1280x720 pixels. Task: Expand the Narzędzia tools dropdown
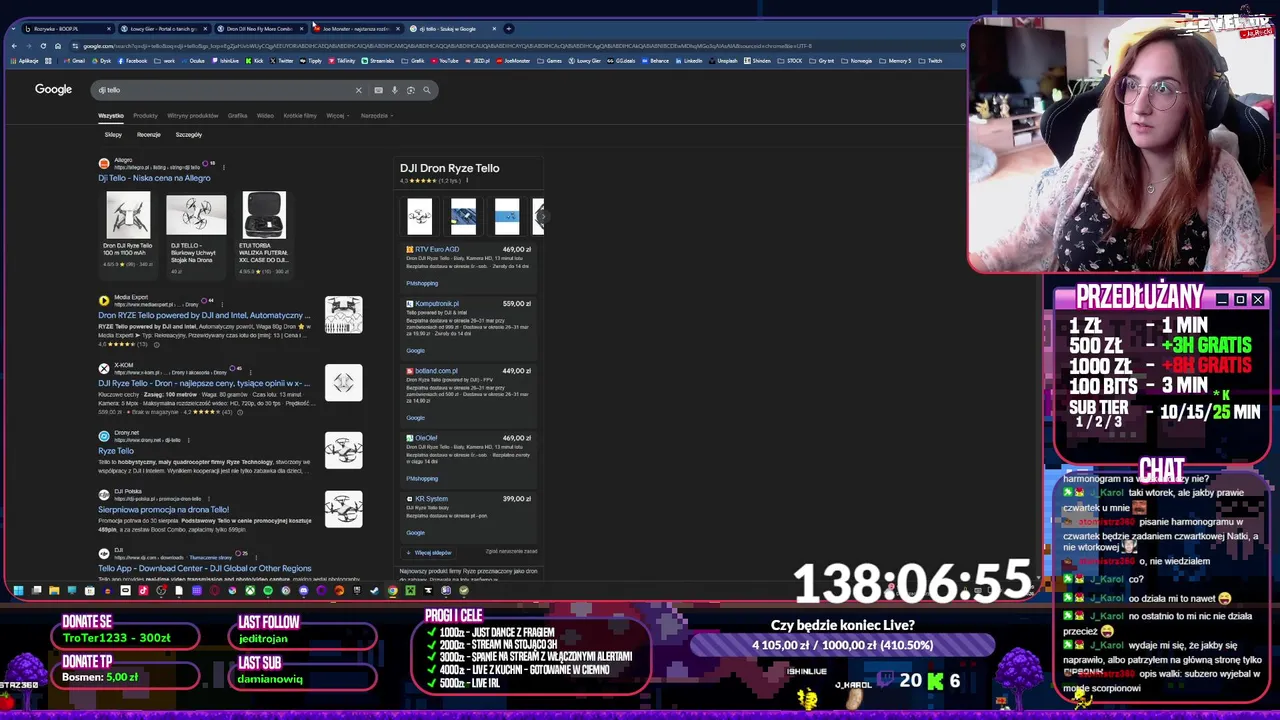pos(376,116)
